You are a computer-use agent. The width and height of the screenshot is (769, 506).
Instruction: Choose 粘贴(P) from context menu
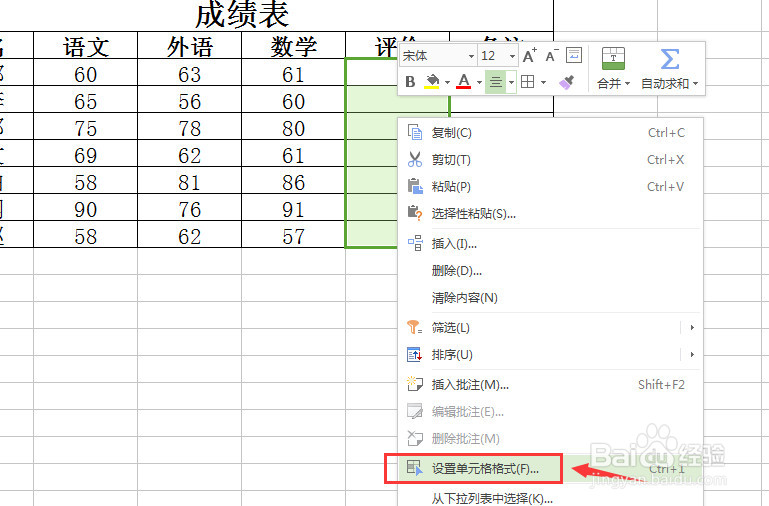(x=550, y=187)
